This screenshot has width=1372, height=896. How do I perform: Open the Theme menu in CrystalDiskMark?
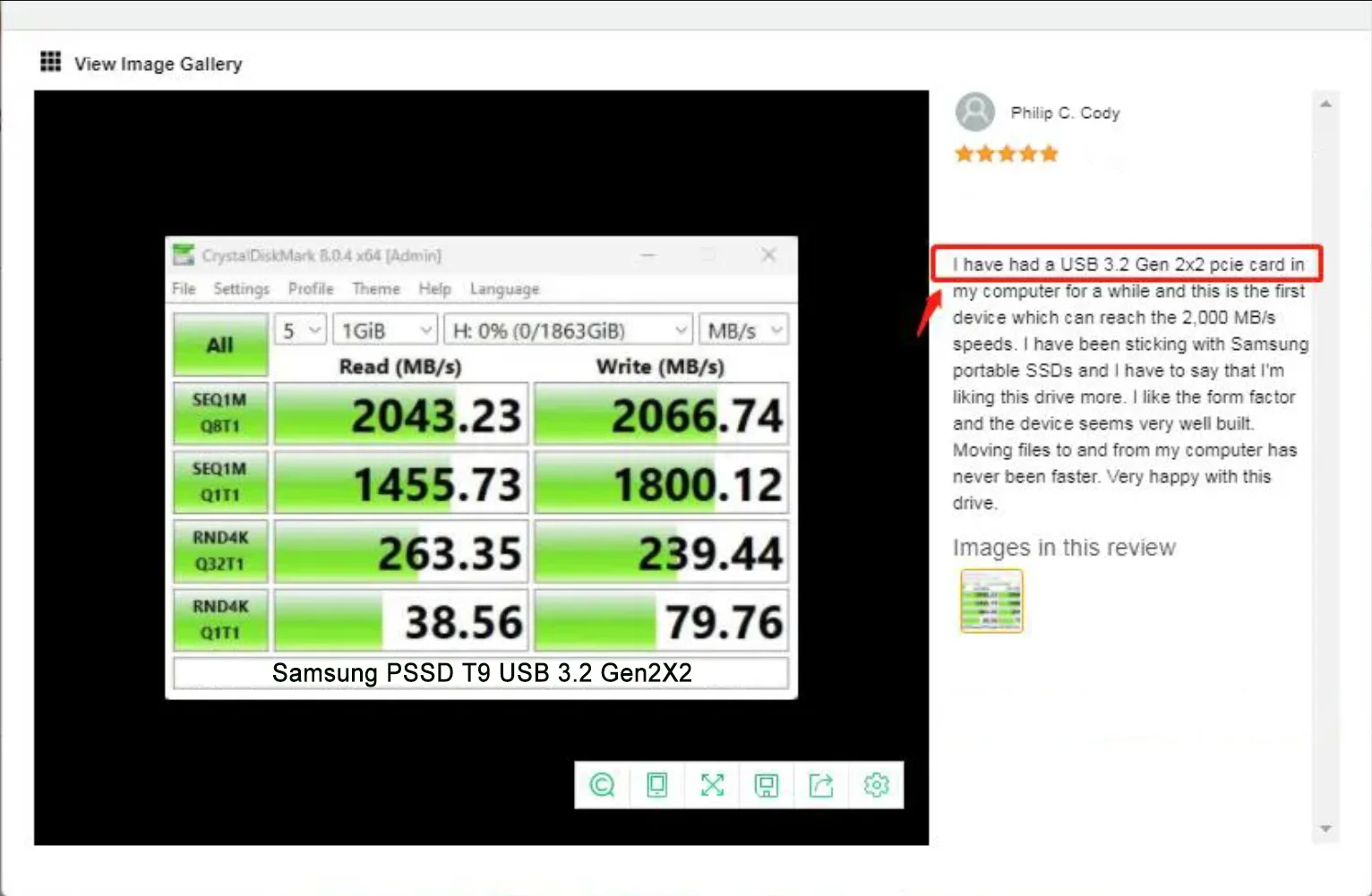point(376,289)
